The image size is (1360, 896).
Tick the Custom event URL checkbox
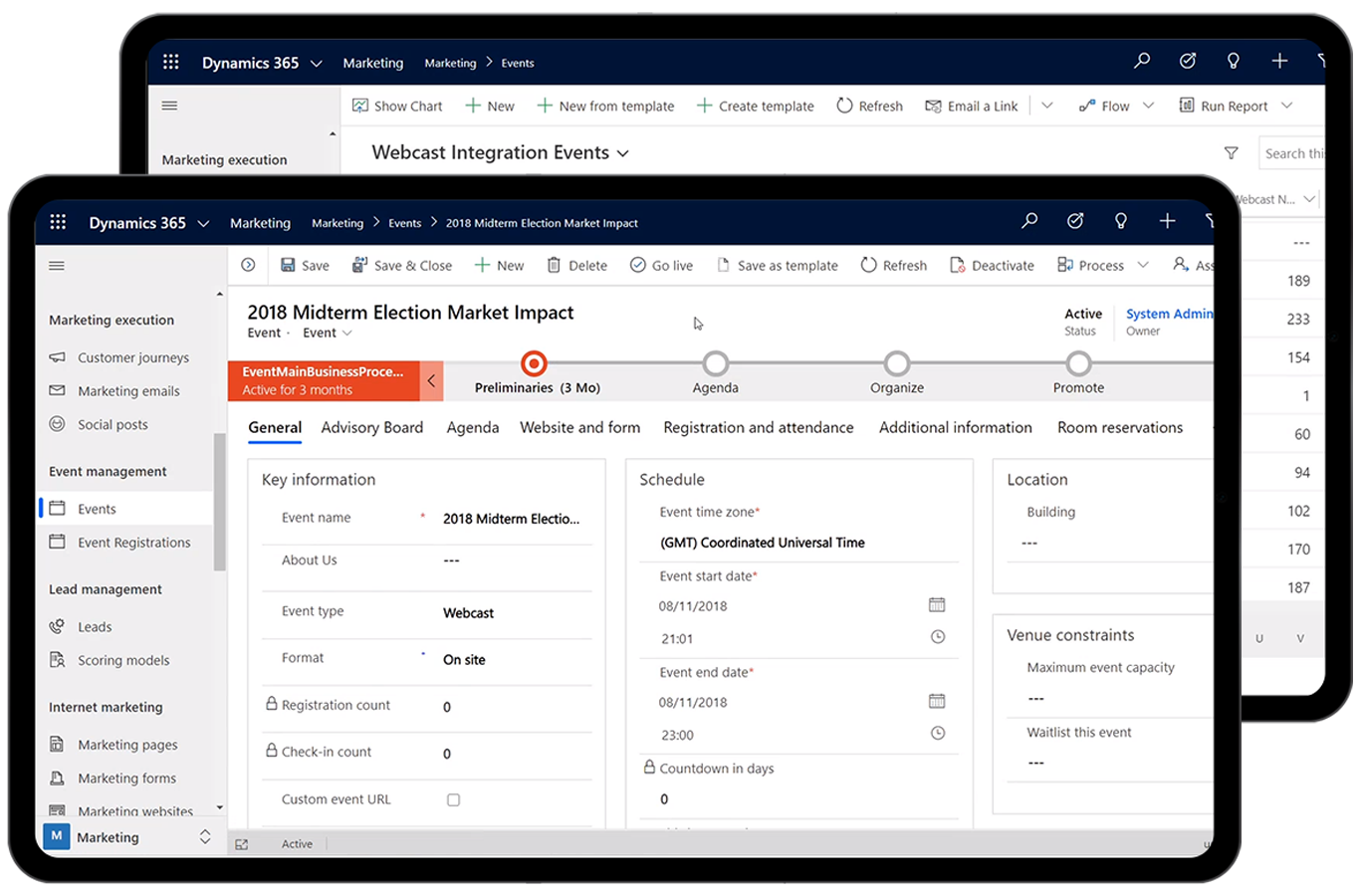point(453,799)
